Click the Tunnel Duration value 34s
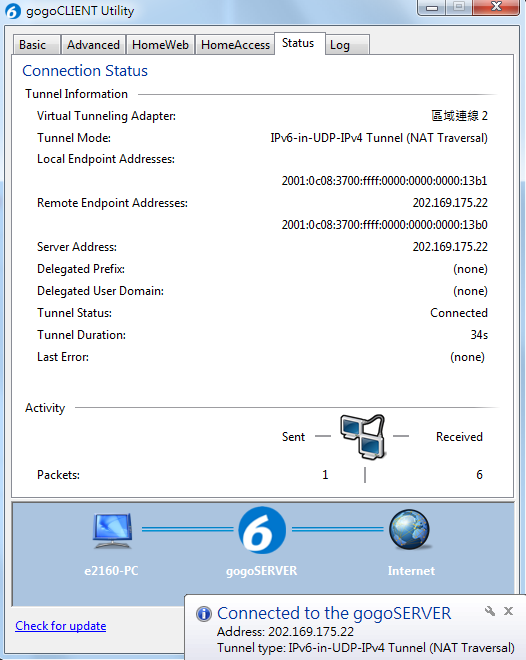 click(x=479, y=335)
